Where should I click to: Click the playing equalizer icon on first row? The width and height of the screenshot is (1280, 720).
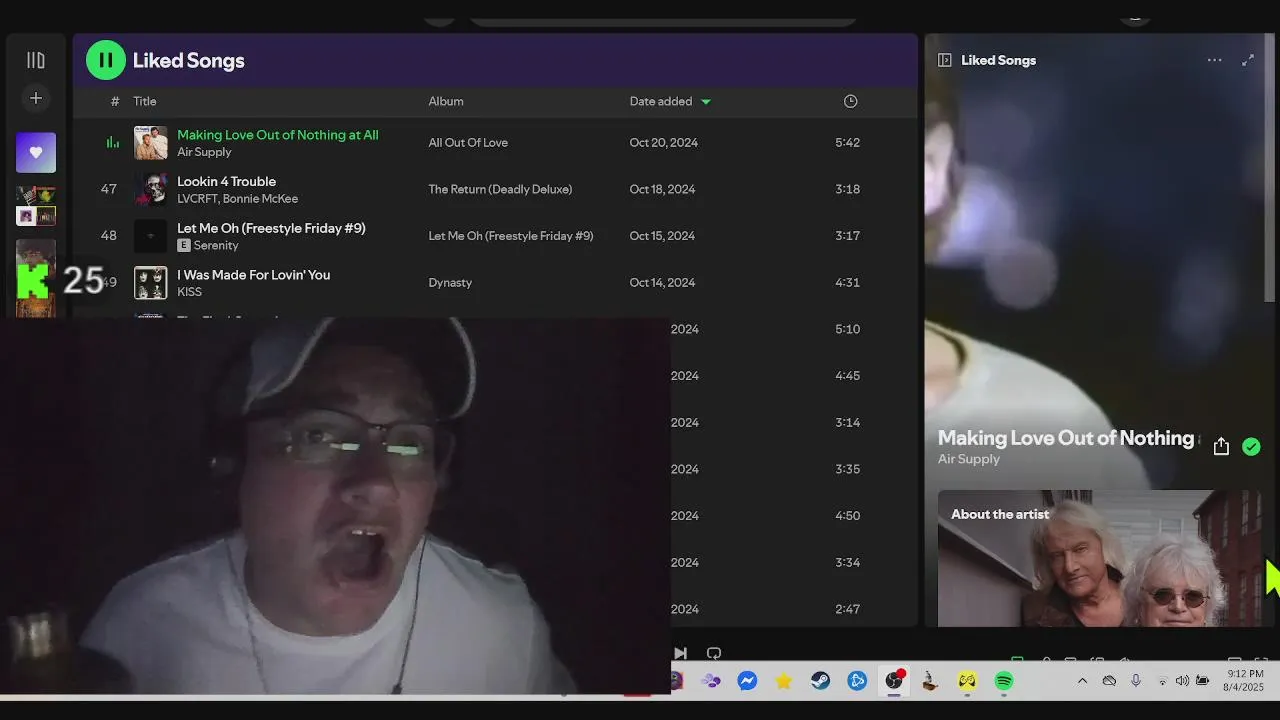(113, 142)
